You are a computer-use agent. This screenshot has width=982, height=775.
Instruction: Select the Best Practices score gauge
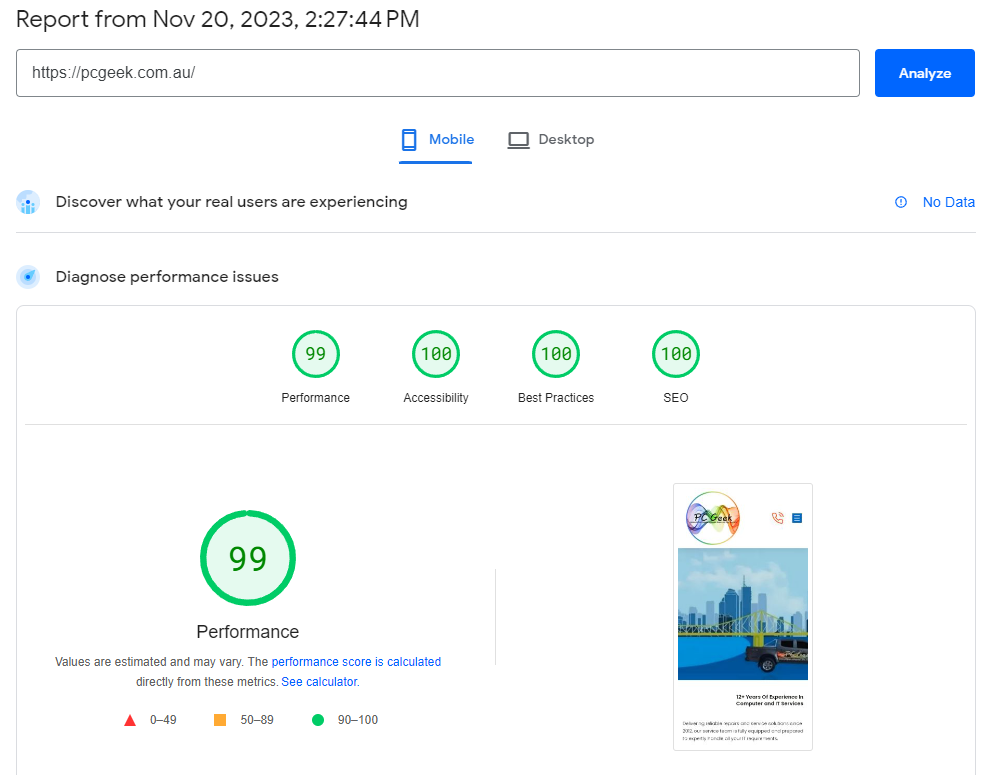pyautogui.click(x=556, y=354)
